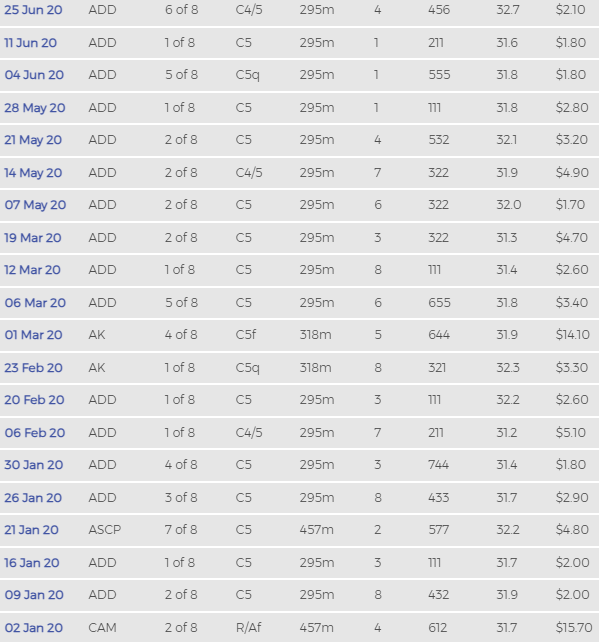Open the 11 Jun 20 race link
The height and width of the screenshot is (642, 599).
tap(30, 43)
